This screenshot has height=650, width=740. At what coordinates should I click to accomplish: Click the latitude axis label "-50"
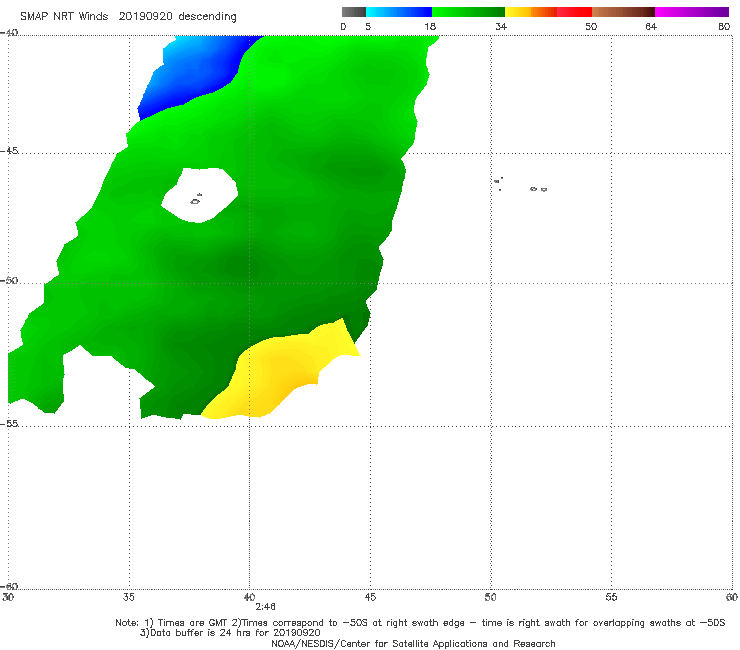click(x=9, y=280)
